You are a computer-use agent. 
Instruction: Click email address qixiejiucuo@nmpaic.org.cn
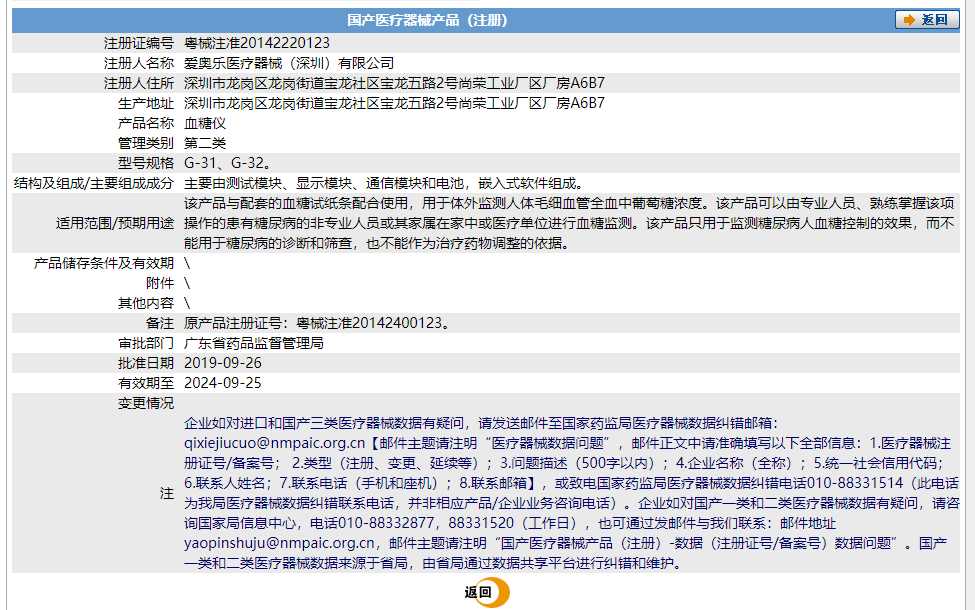[x=274, y=443]
